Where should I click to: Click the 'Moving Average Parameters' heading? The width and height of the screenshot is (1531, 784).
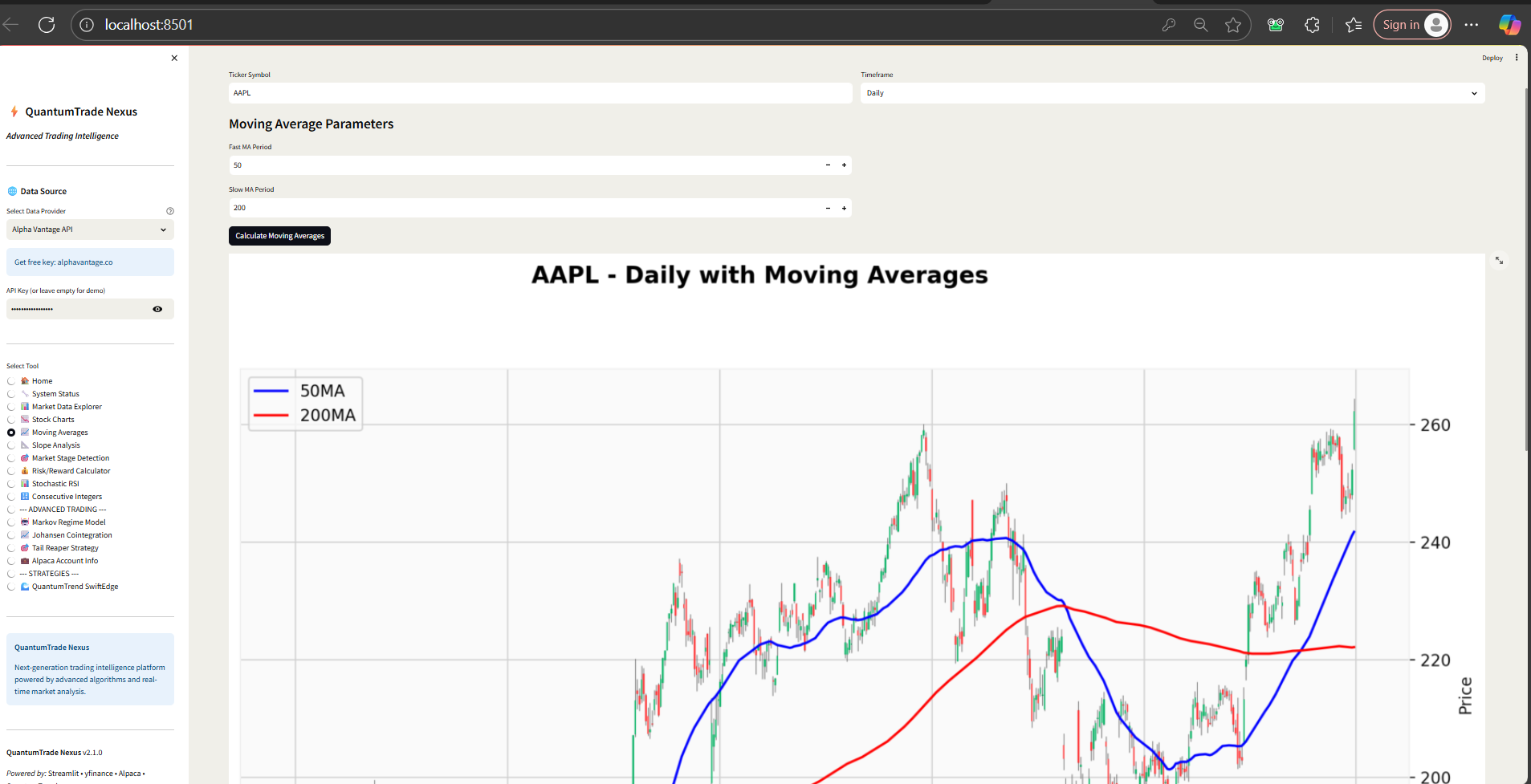(x=311, y=124)
